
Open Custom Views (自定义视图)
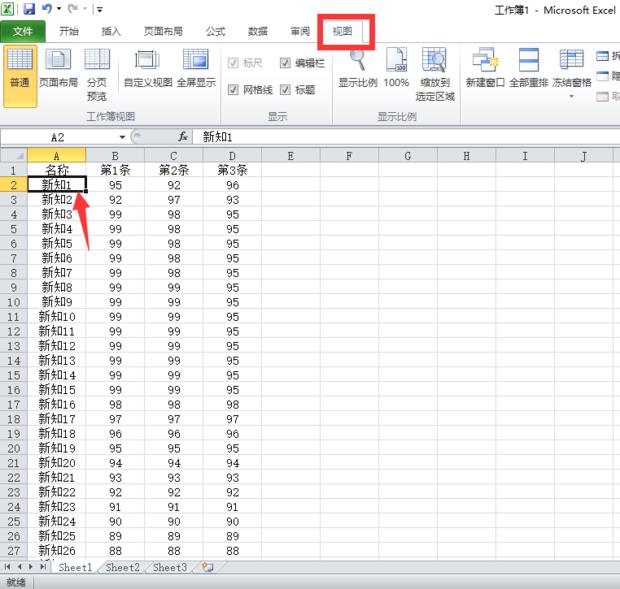148,68
